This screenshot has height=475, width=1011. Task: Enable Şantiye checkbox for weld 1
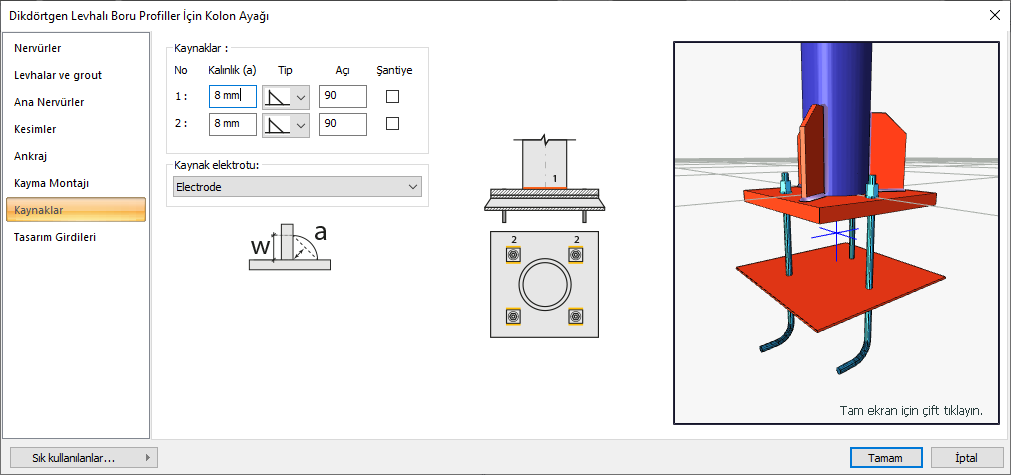[393, 97]
